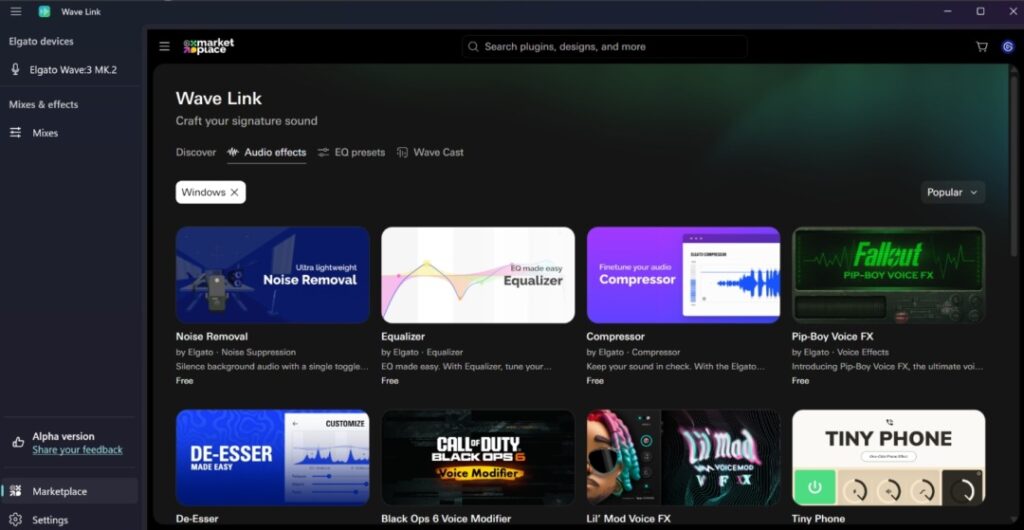Click 'by Elgato · Compressor' text

(x=633, y=352)
